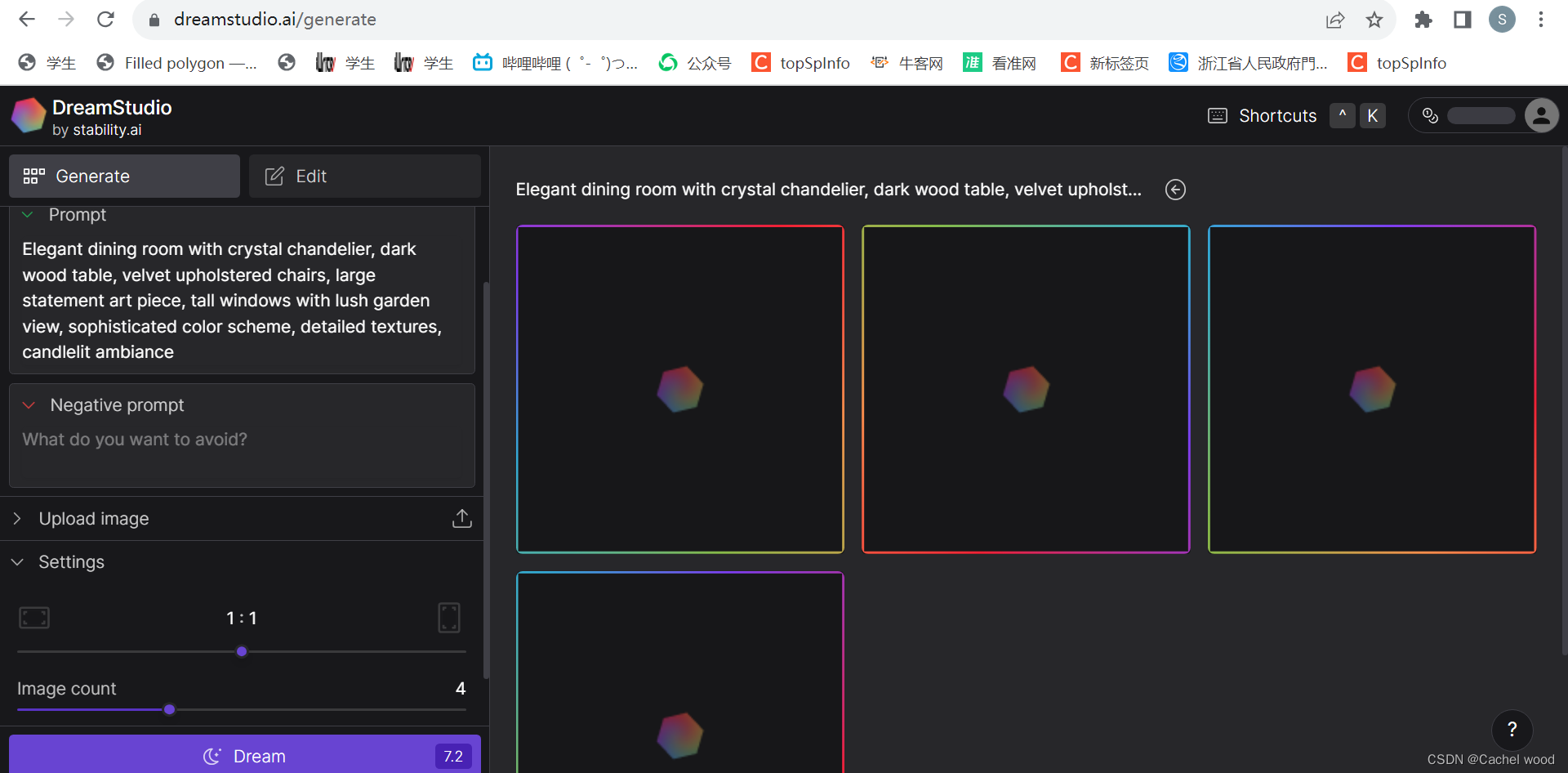Open the 新标签页 bookmark
Viewport: 1568px width, 773px height.
click(1105, 63)
